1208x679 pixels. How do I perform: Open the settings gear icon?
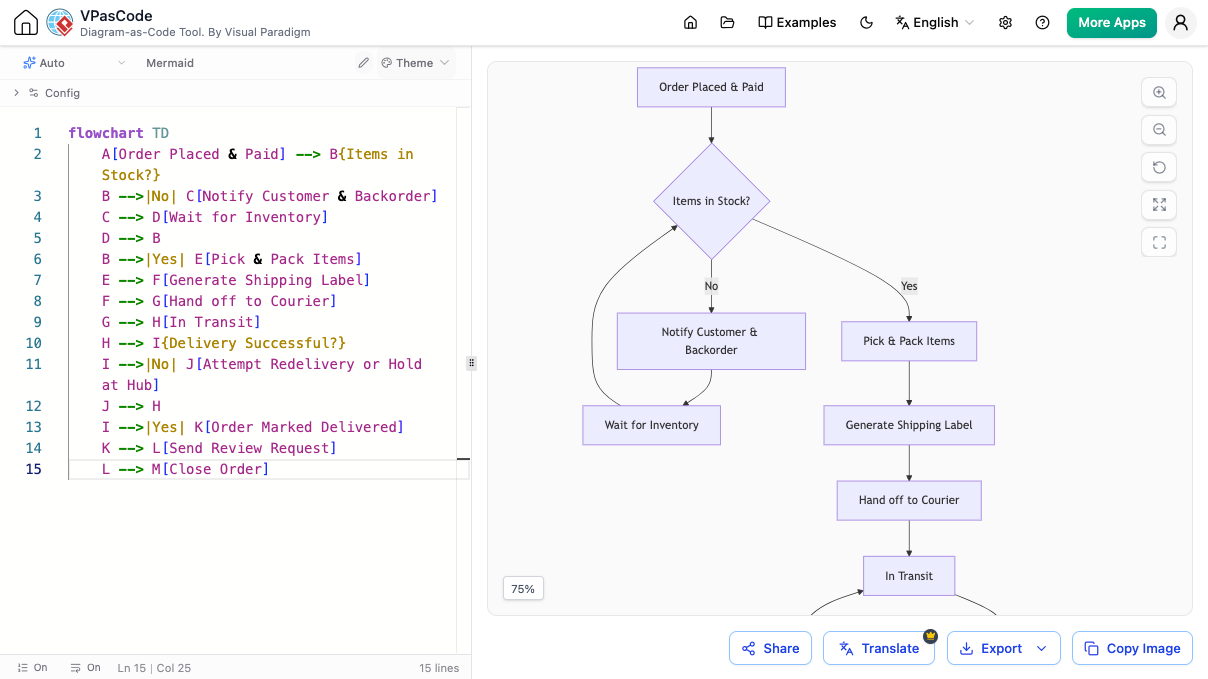pos(1006,23)
